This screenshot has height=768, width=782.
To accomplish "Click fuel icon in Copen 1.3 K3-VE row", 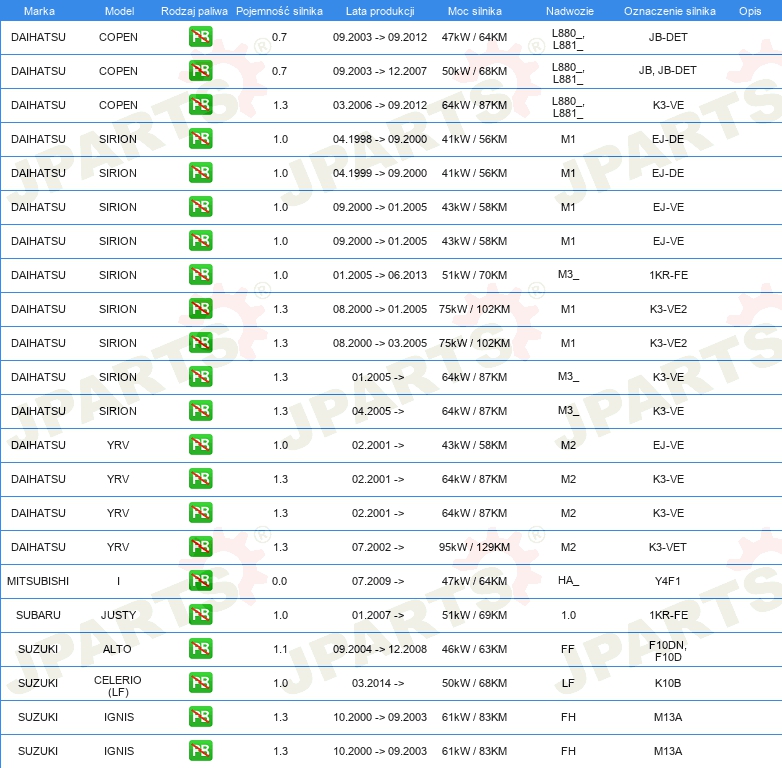I will [x=200, y=105].
